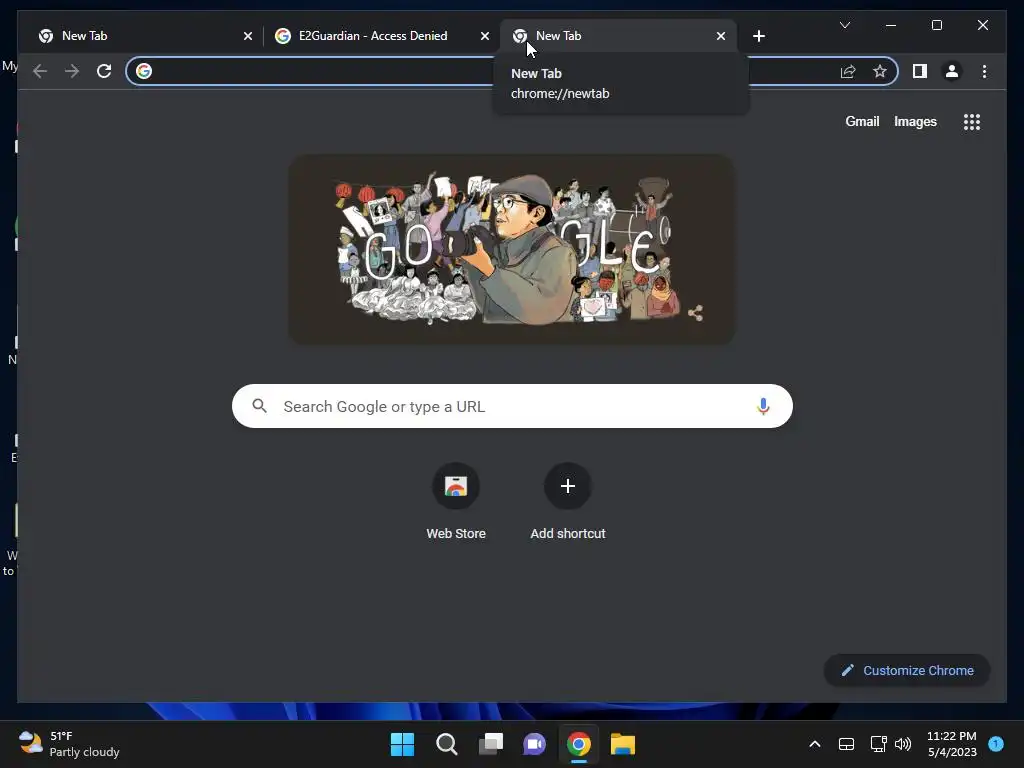Open the Images link

point(915,121)
